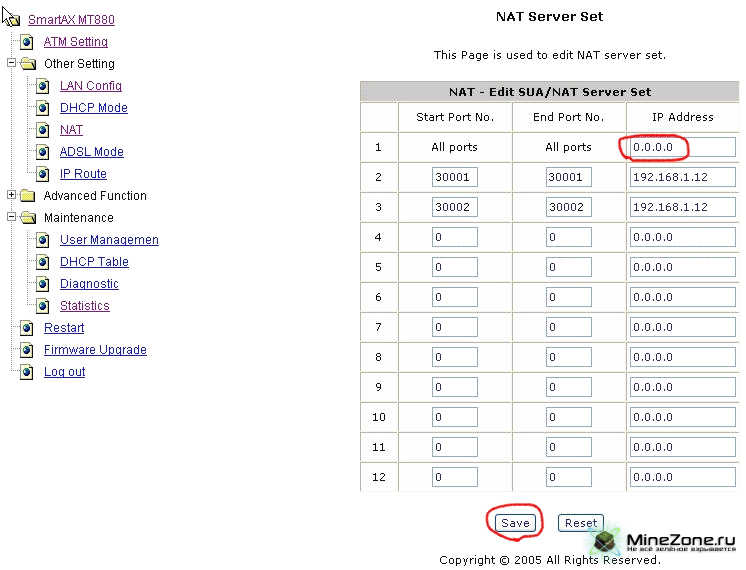Click the icon next to NAT link
The width and height of the screenshot is (746, 570).
[x=43, y=130]
